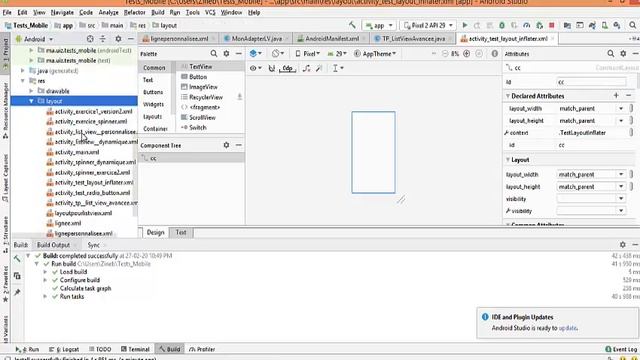Screen dimensions: 640x360
Task: Click the Make Project hammer icon
Action: coord(352,25)
